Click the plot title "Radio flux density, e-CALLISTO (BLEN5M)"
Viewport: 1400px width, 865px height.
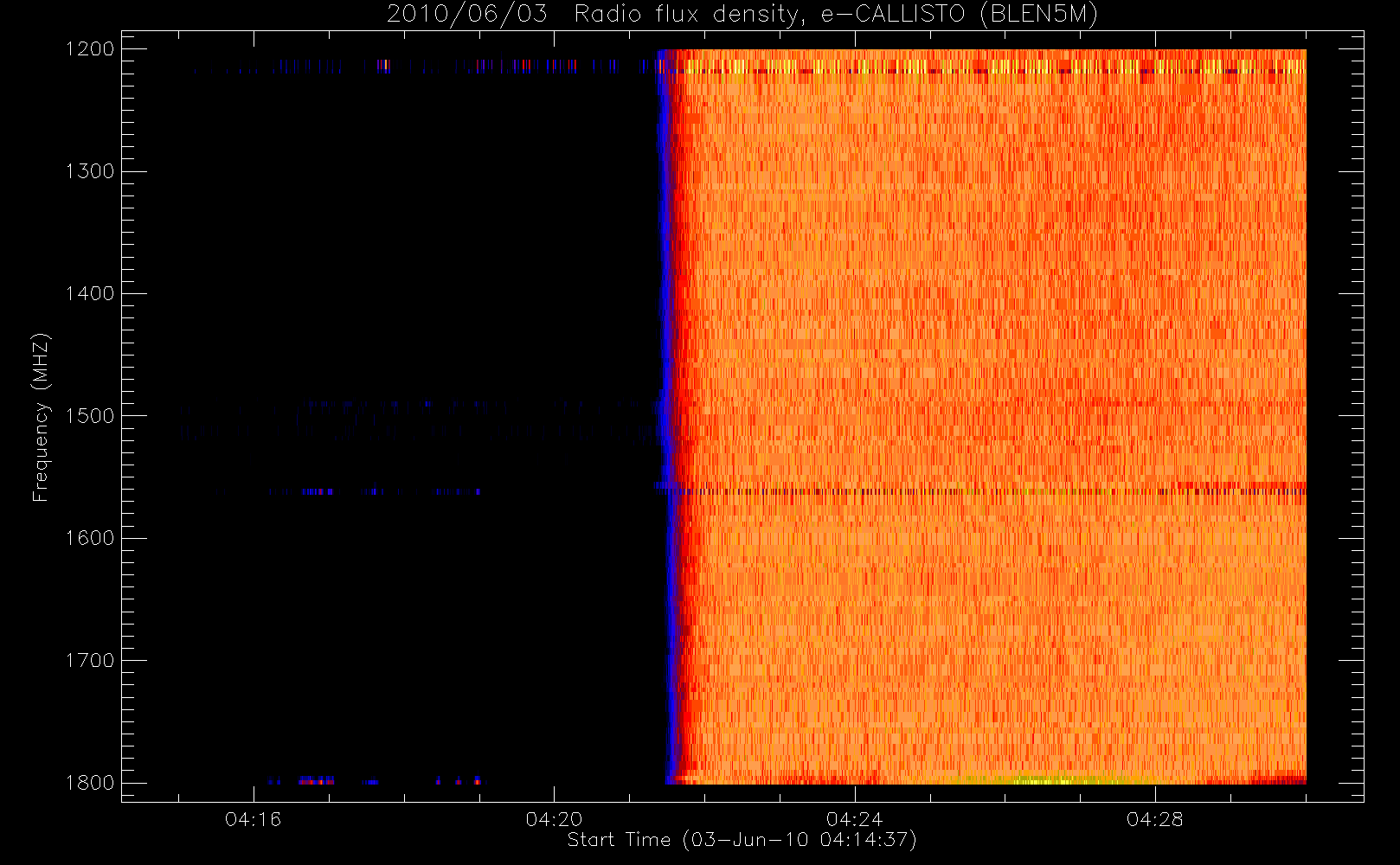[x=836, y=15]
